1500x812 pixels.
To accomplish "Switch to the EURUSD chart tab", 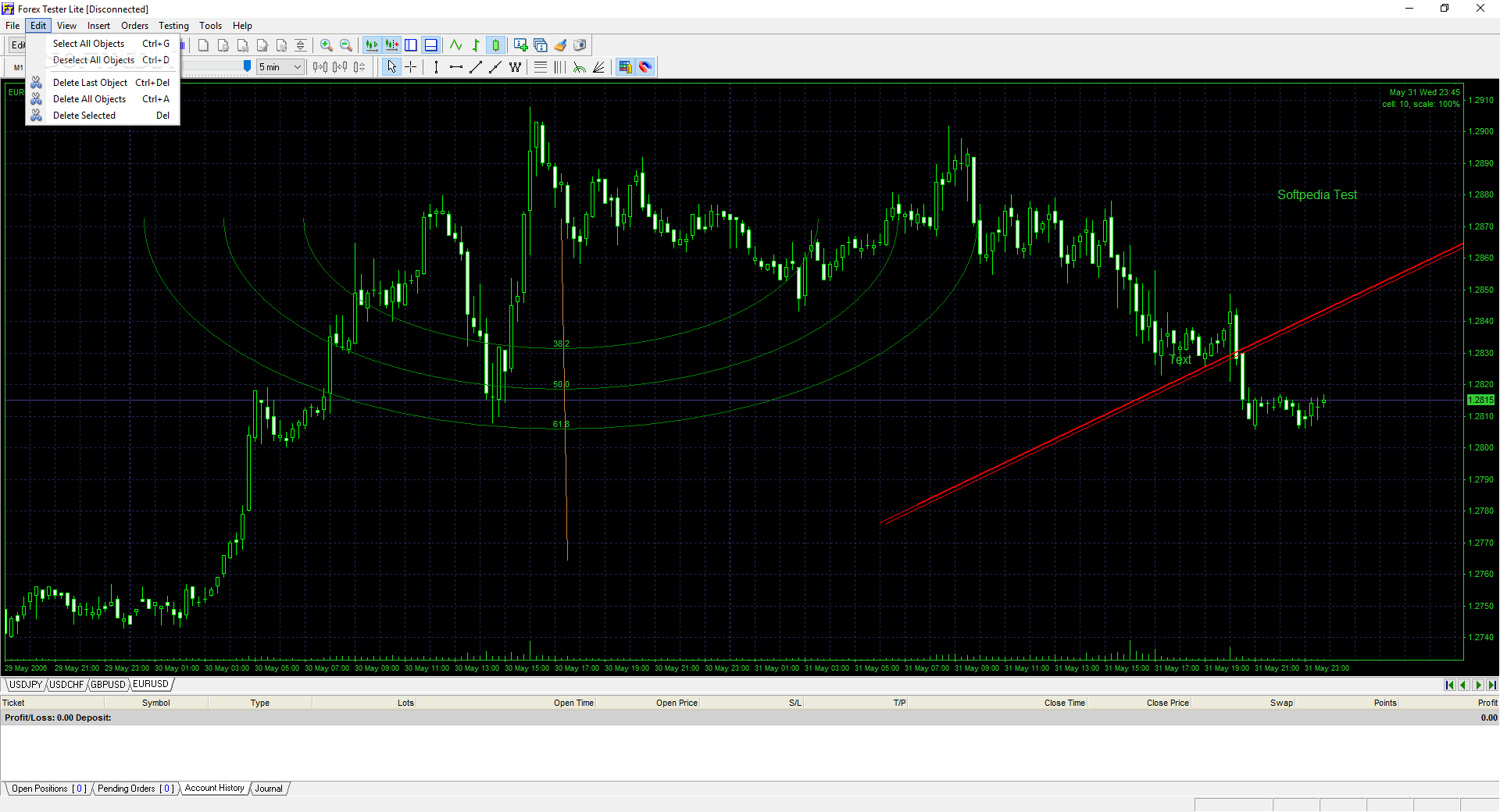I will [x=151, y=684].
